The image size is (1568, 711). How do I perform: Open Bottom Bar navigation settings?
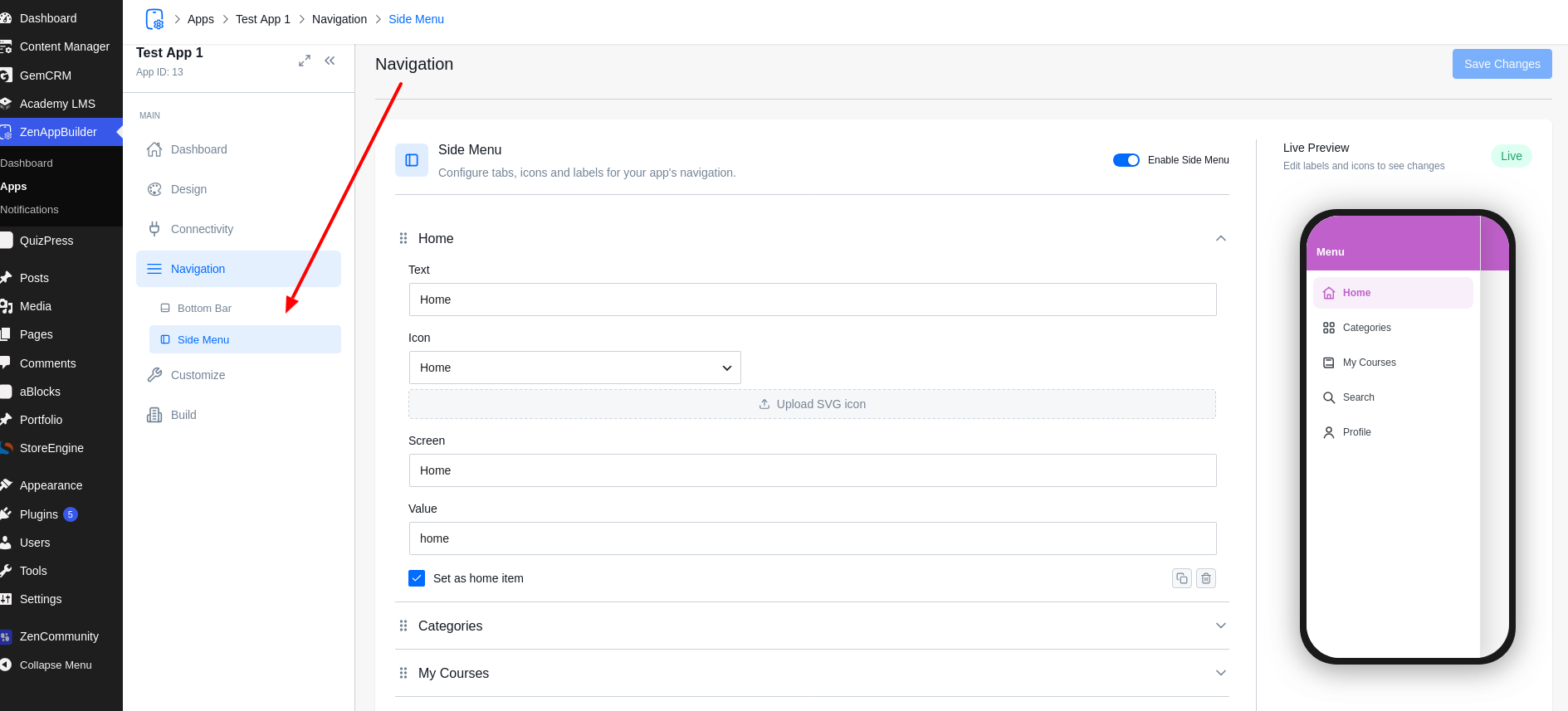tap(245, 308)
